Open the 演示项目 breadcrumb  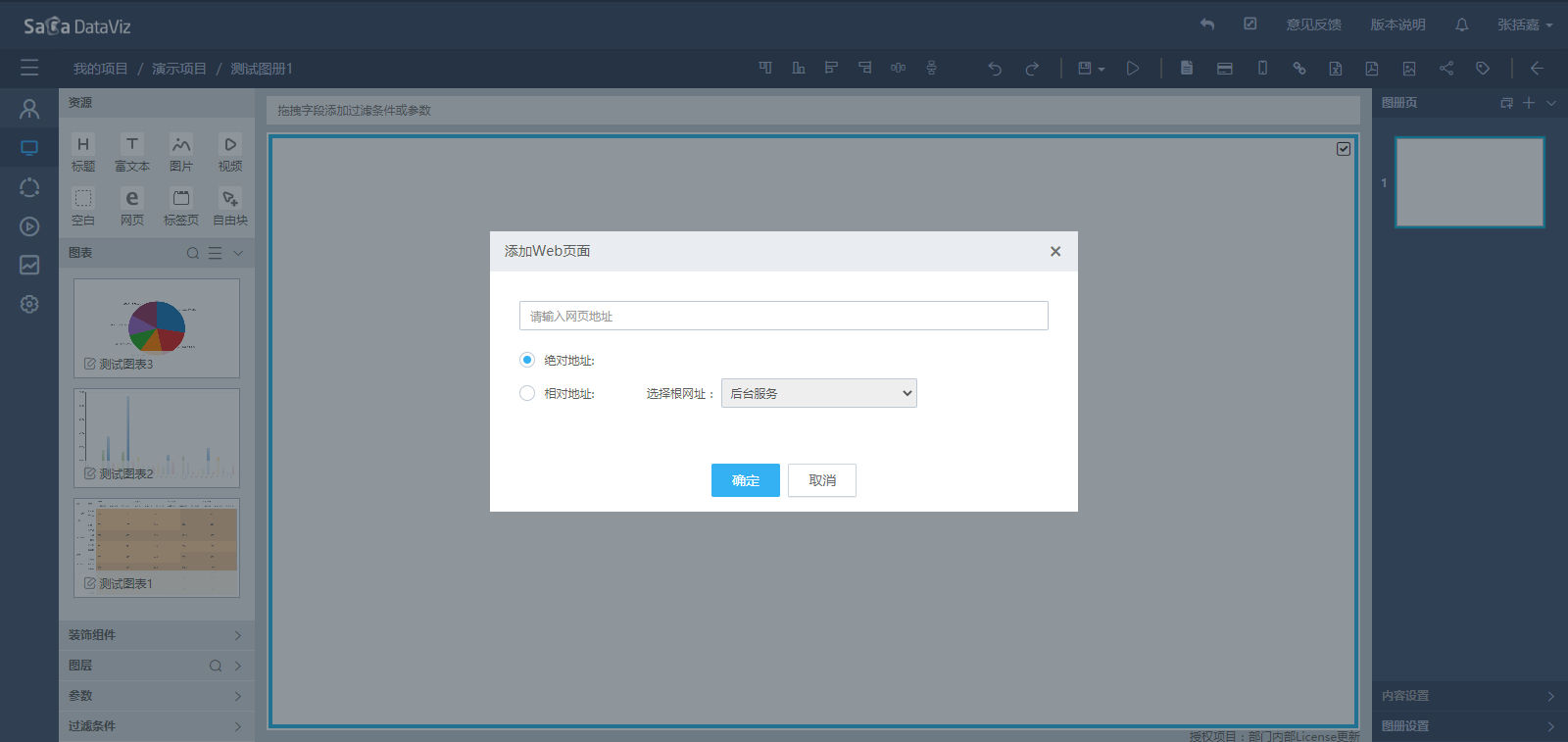click(x=179, y=69)
